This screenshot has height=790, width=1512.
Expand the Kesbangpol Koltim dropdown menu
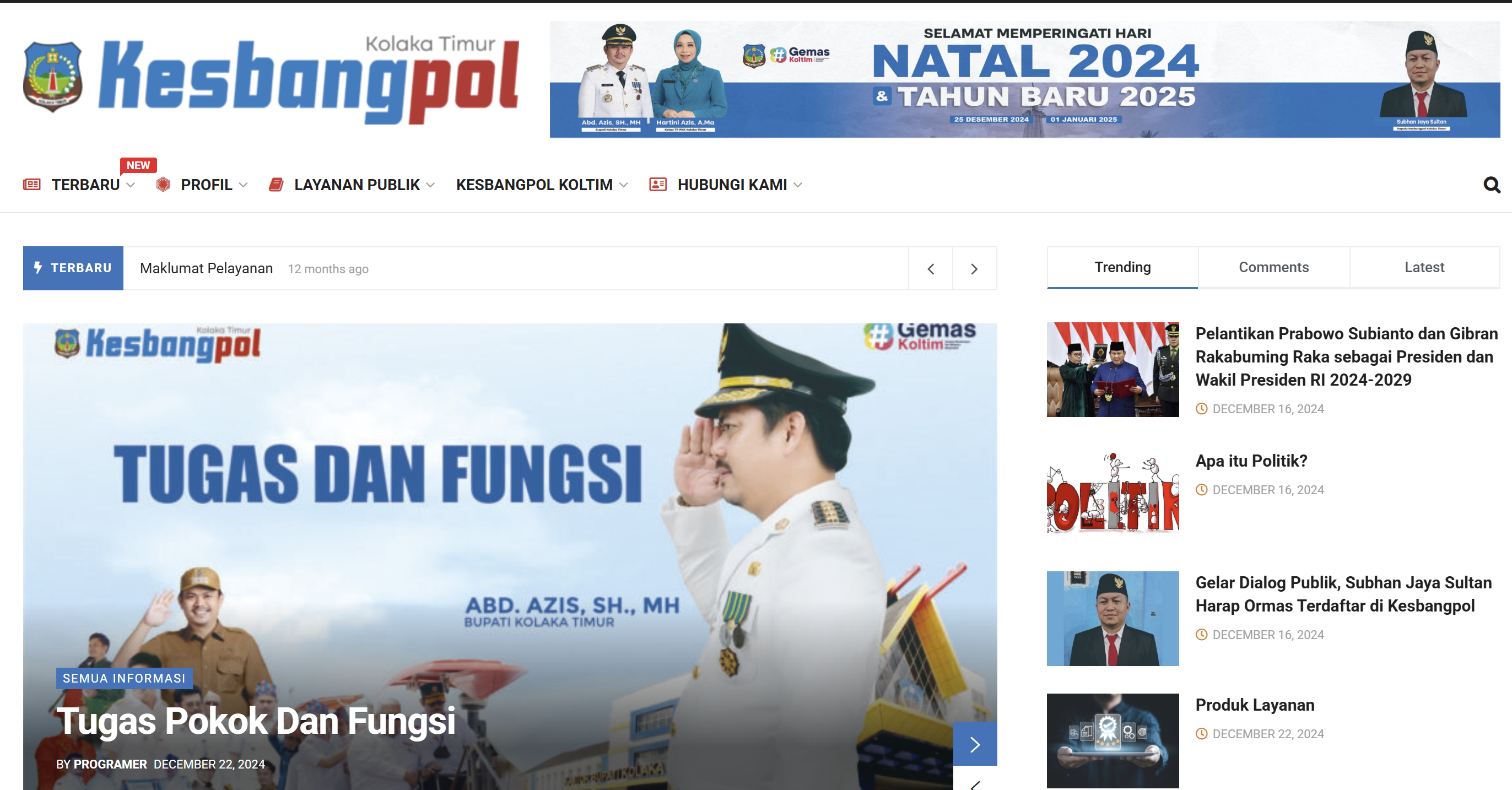pyautogui.click(x=623, y=186)
